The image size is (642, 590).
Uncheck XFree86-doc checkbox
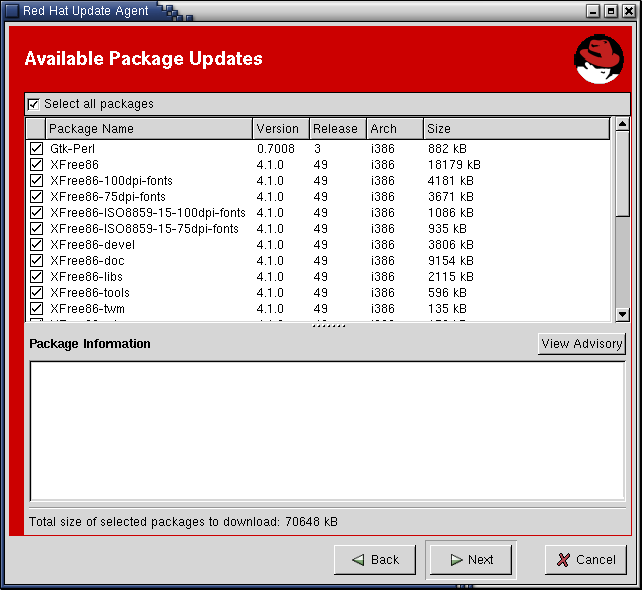point(36,260)
